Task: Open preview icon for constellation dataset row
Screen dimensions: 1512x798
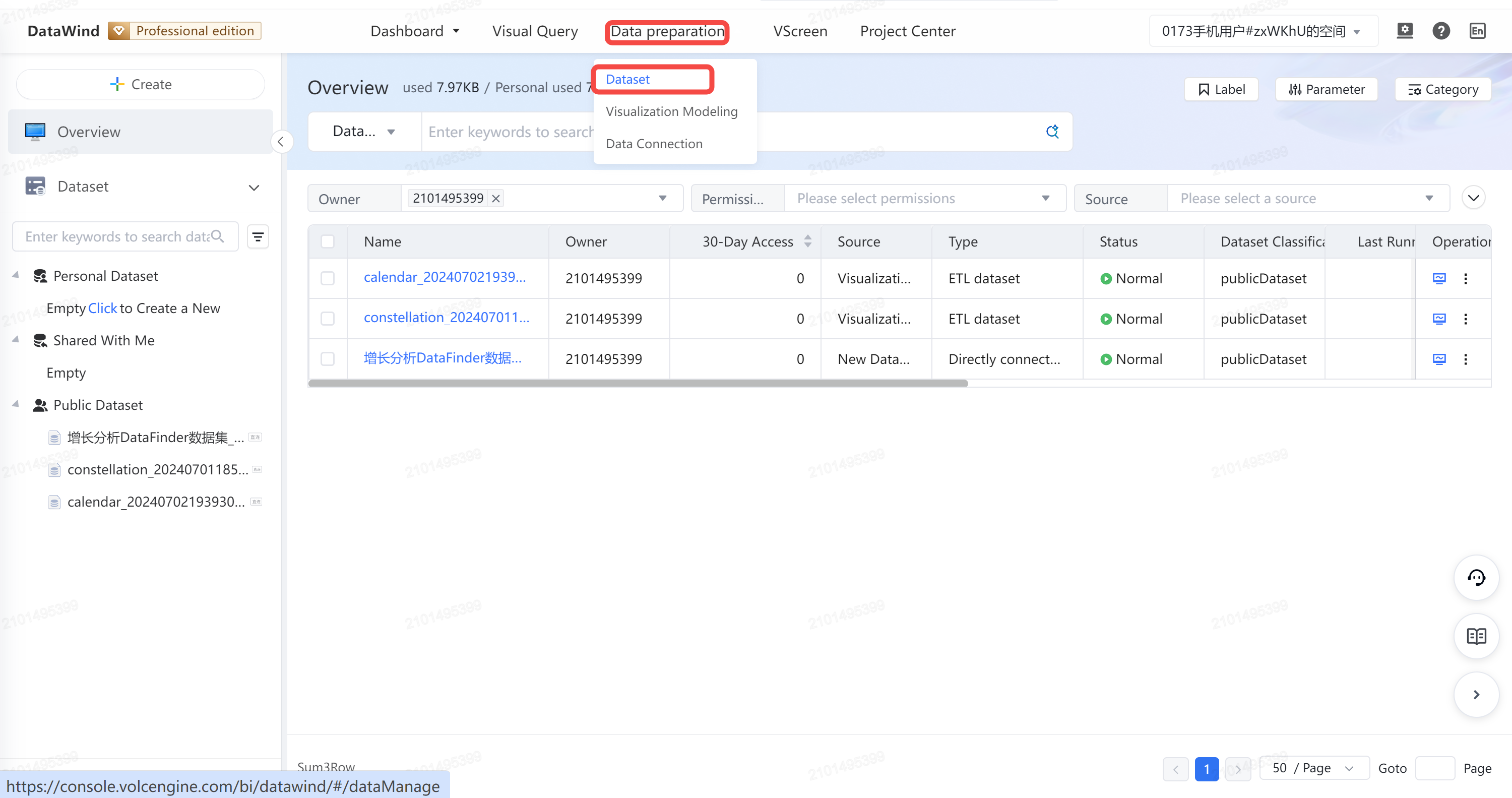Action: [x=1439, y=319]
